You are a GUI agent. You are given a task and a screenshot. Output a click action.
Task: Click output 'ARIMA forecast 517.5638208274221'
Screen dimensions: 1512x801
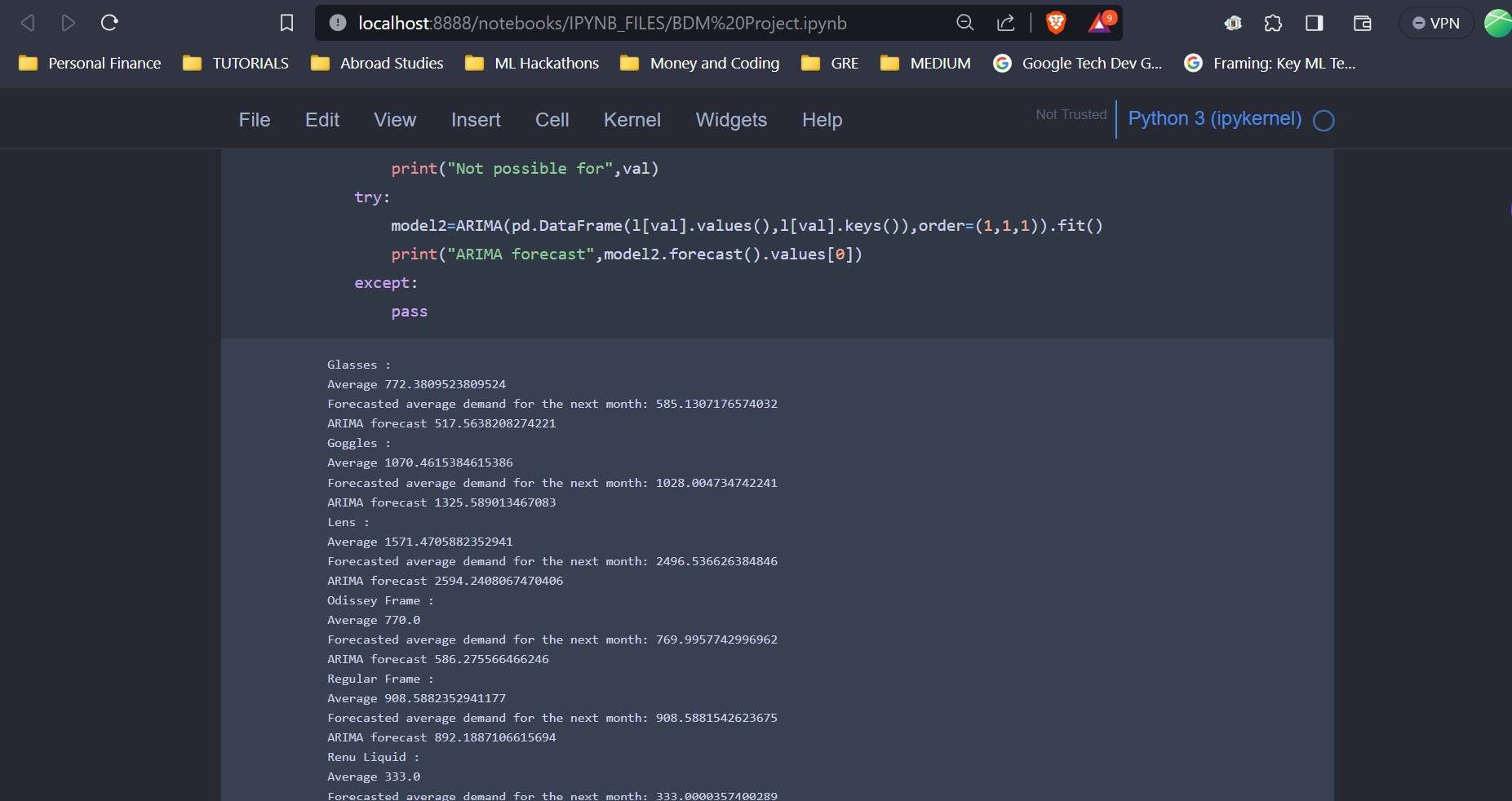pos(441,423)
